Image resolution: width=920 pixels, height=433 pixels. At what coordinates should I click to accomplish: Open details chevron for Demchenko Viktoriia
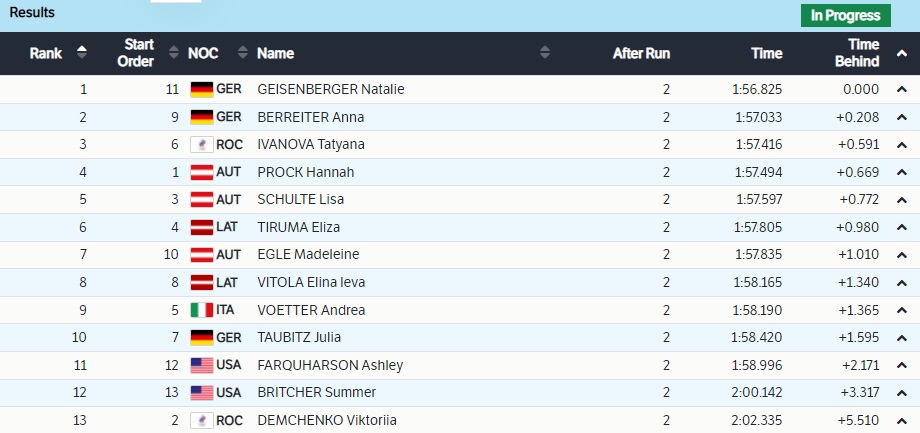click(x=901, y=420)
